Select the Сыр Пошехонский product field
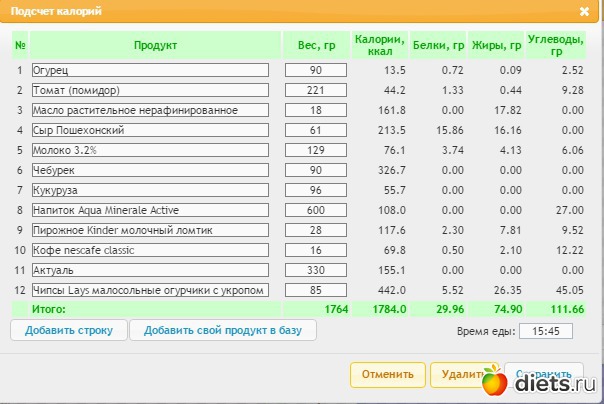The image size is (604, 404). pos(150,130)
